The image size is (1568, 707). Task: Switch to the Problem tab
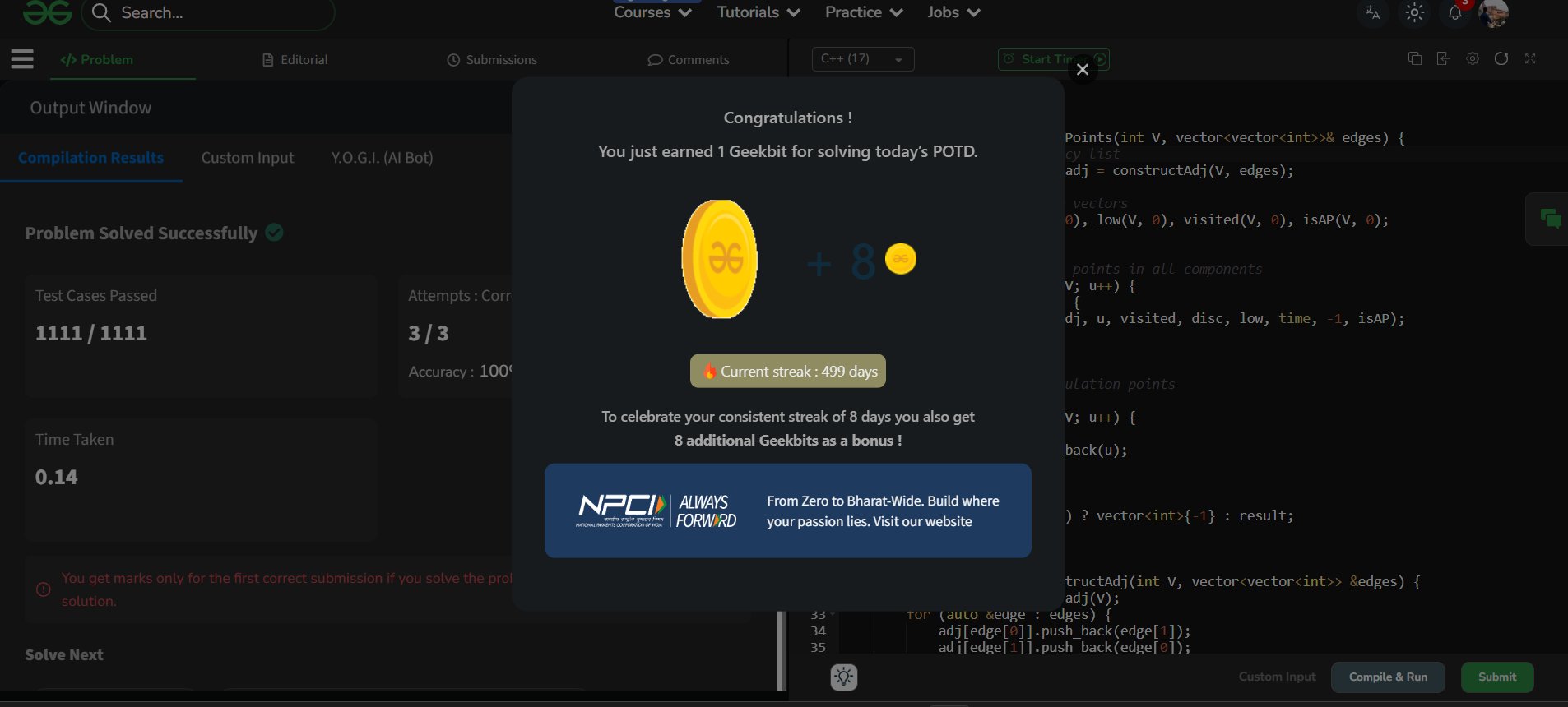pyautogui.click(x=97, y=59)
